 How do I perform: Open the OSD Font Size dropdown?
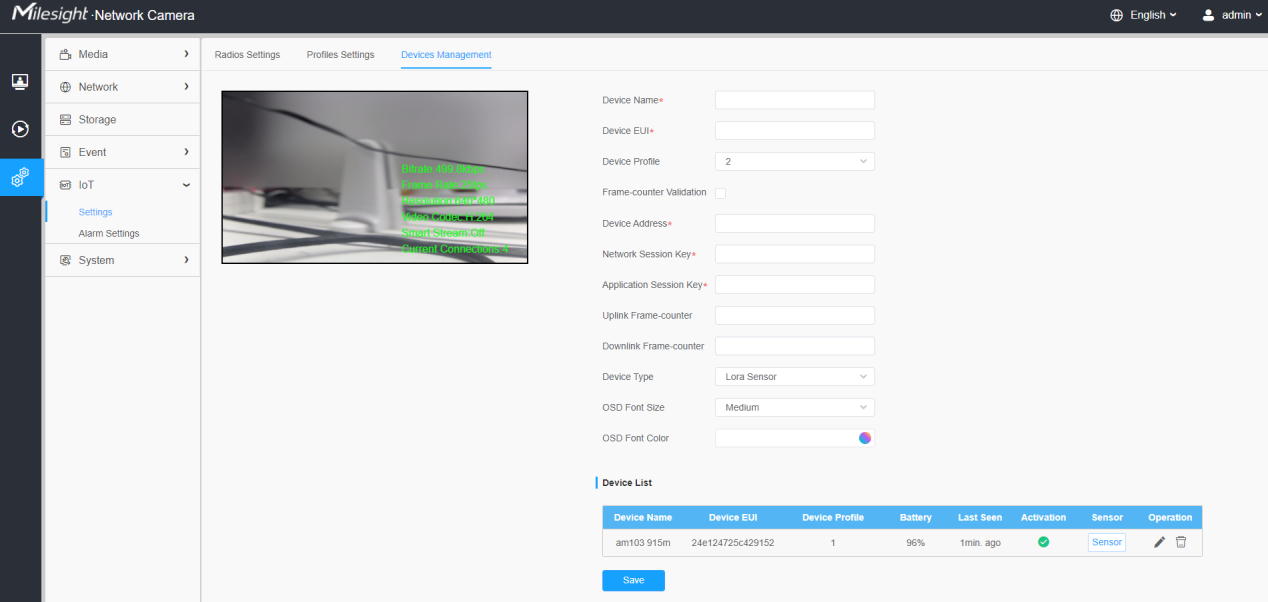click(795, 408)
